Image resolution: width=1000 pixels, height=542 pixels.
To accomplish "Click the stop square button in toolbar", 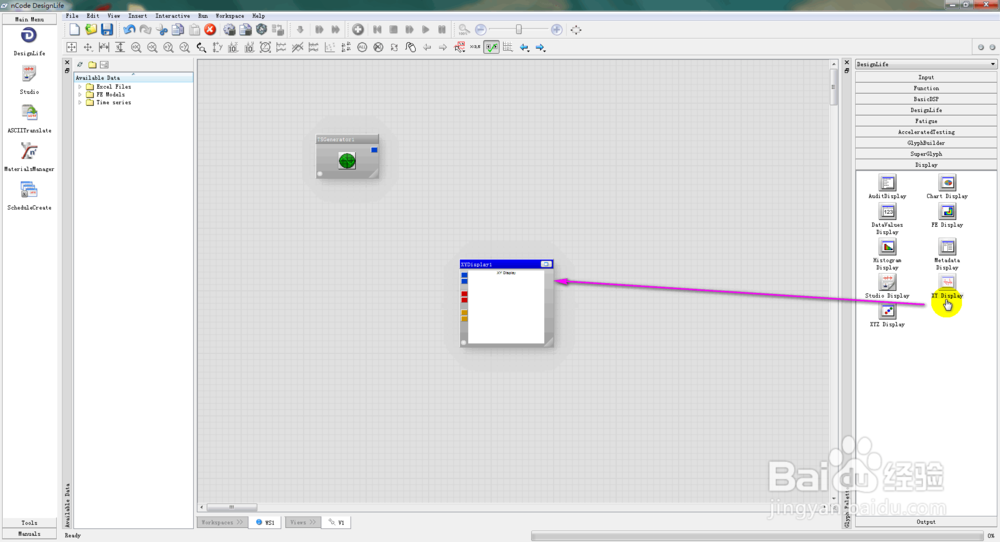I will coord(393,29).
